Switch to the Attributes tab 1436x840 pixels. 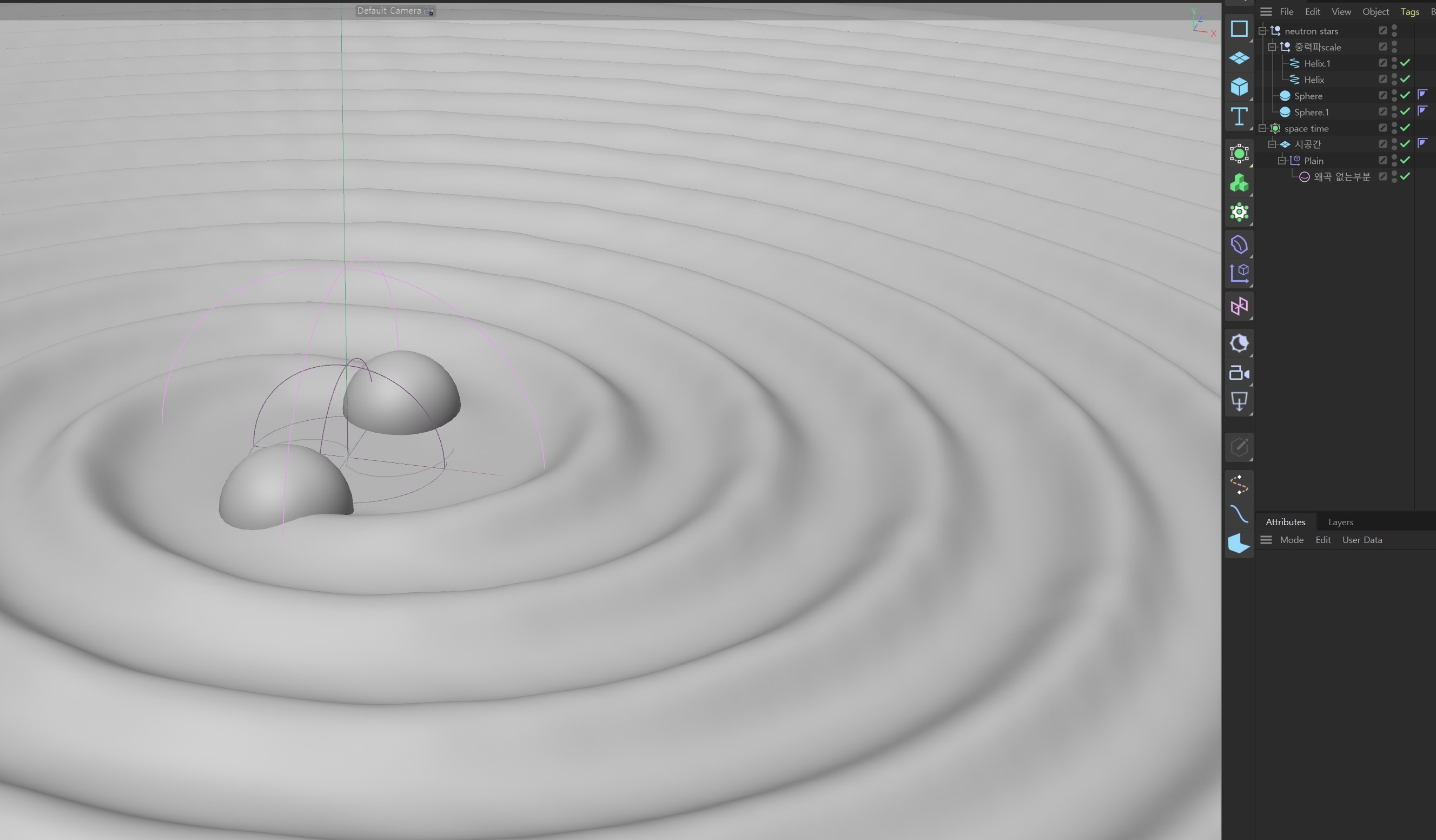1285,522
